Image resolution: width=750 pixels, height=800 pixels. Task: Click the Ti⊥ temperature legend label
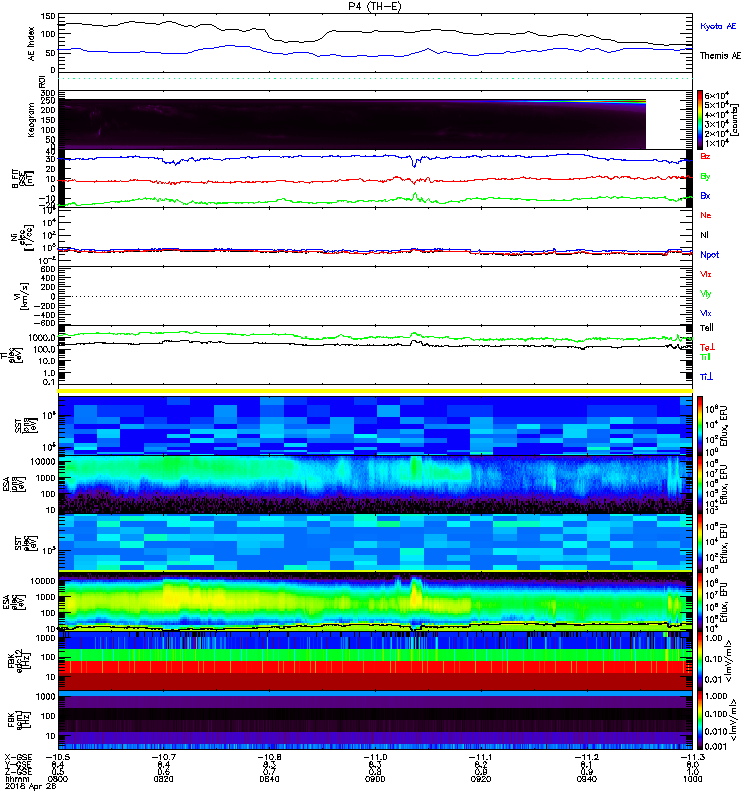pos(706,377)
